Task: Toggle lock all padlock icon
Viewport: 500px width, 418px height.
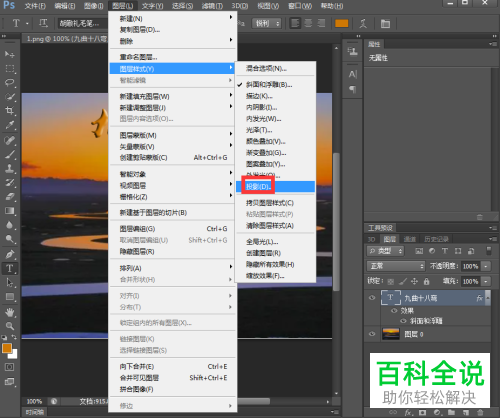Action: click(x=426, y=282)
